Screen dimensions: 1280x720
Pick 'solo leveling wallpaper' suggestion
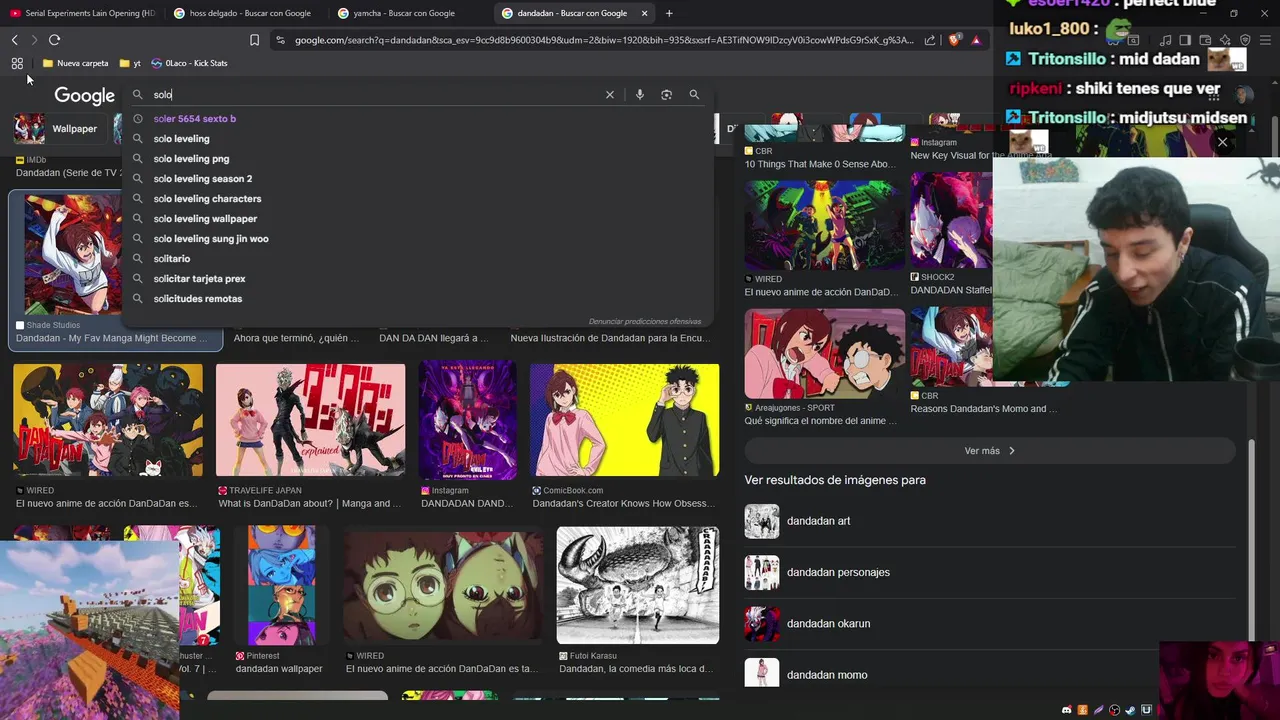418,219
